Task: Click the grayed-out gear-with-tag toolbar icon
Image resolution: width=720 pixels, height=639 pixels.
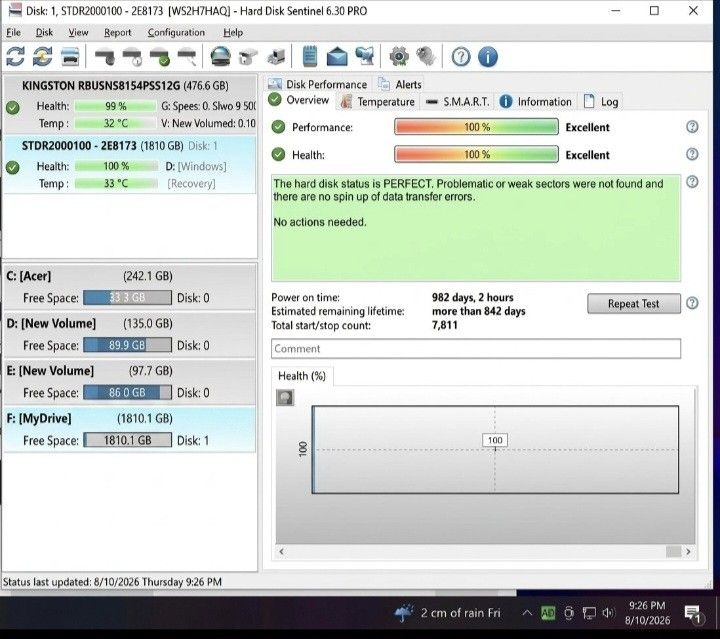Action: (426, 57)
